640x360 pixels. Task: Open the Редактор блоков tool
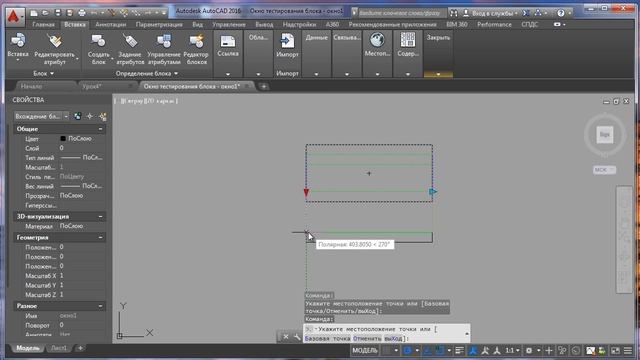click(x=196, y=49)
